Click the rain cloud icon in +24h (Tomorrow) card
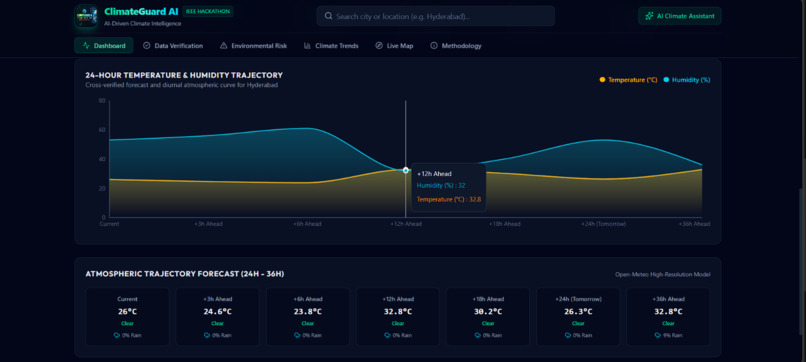Viewport: 806px width, 362px height. tap(568, 335)
